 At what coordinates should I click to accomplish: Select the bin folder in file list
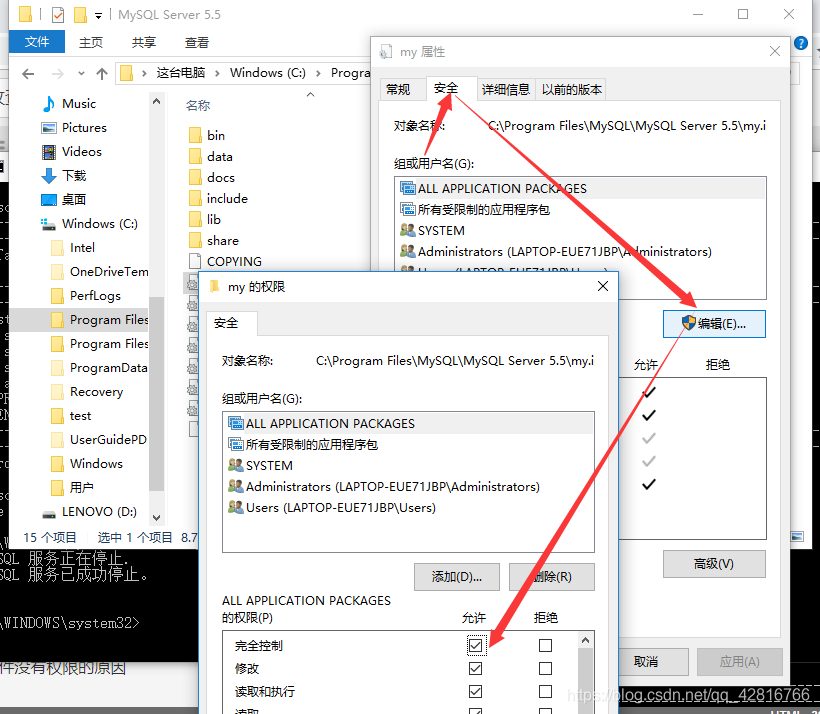point(207,135)
